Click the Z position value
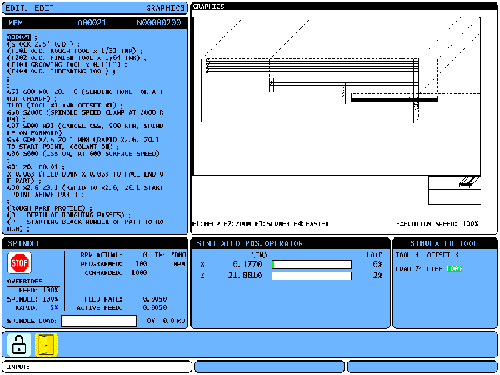 (x=245, y=275)
